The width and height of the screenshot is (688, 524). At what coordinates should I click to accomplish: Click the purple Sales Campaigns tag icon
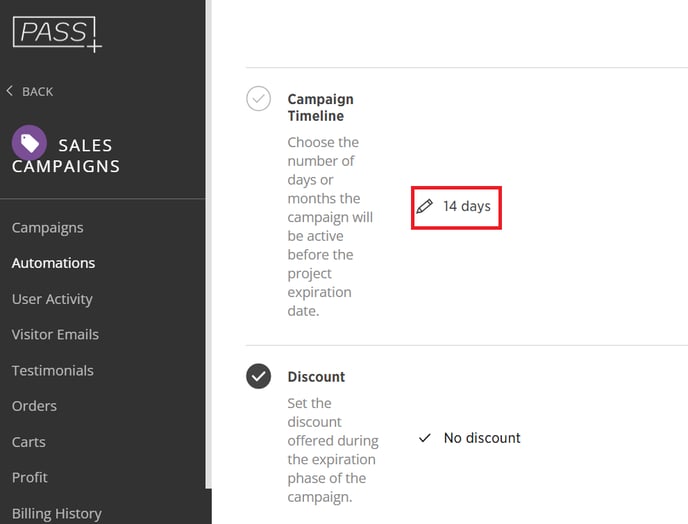pos(29,143)
